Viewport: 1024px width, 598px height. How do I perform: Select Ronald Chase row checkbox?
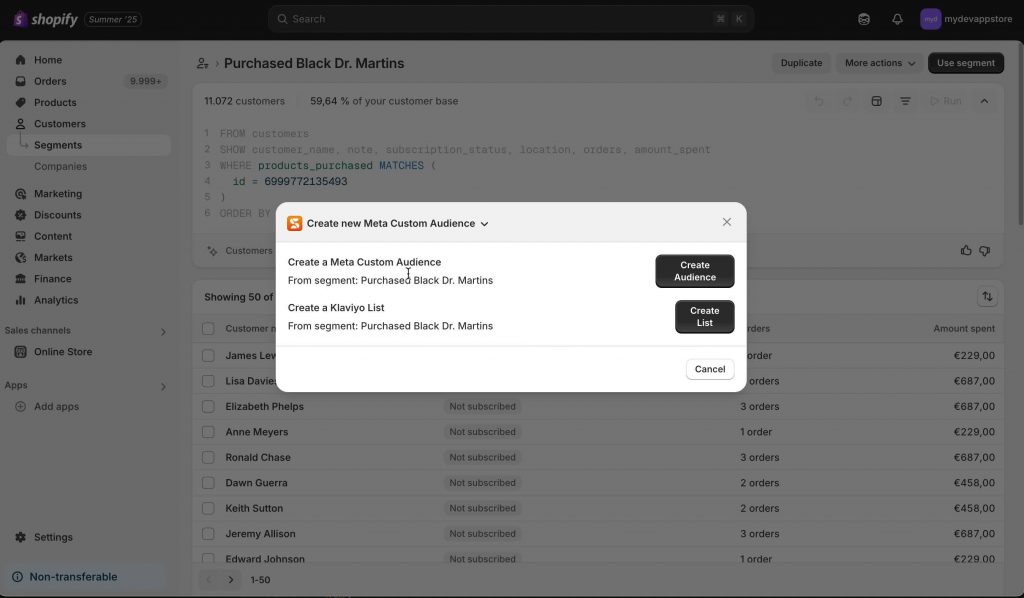pyautogui.click(x=208, y=458)
